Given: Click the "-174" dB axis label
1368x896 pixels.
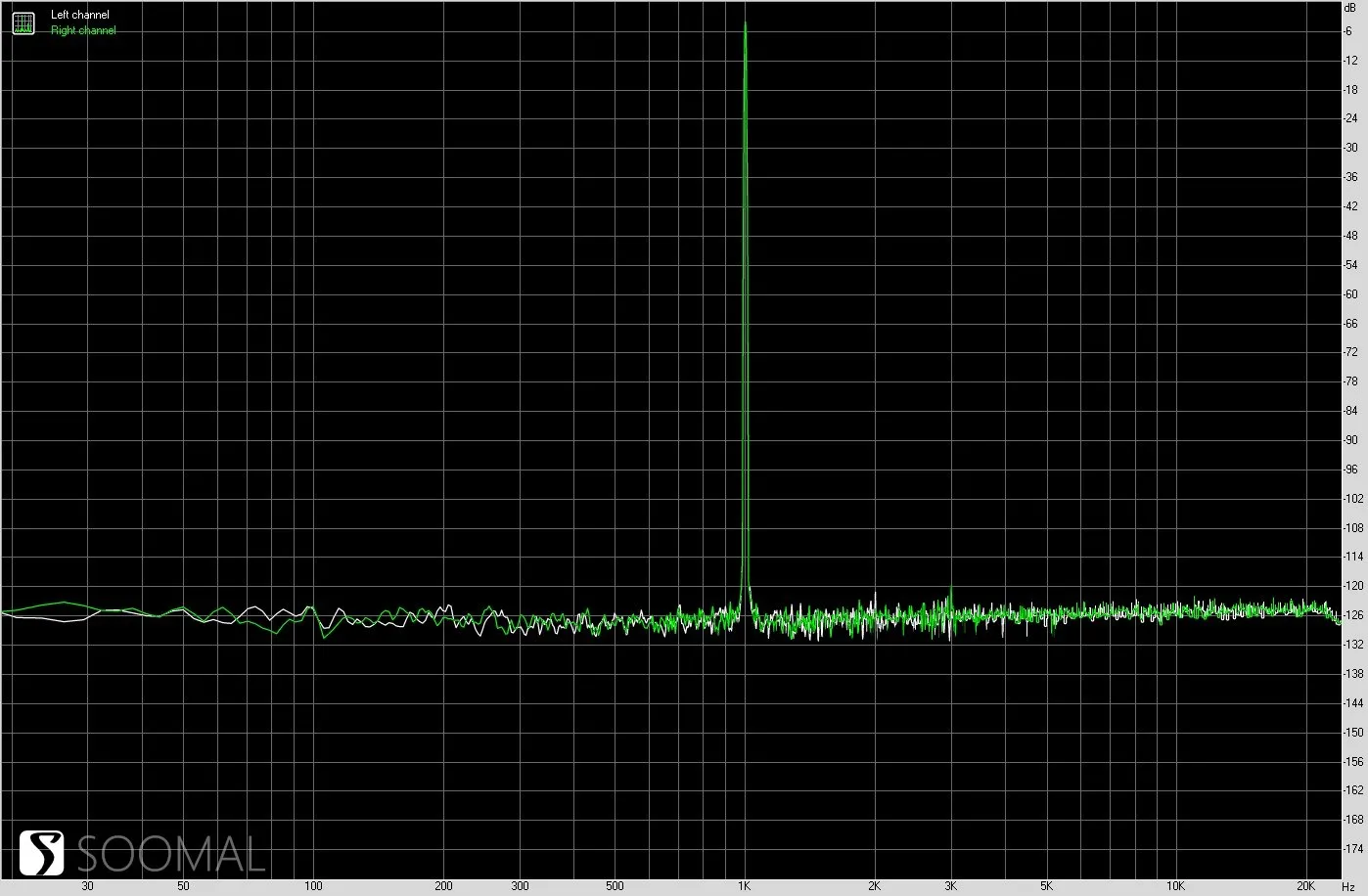Looking at the screenshot, I should point(1352,849).
